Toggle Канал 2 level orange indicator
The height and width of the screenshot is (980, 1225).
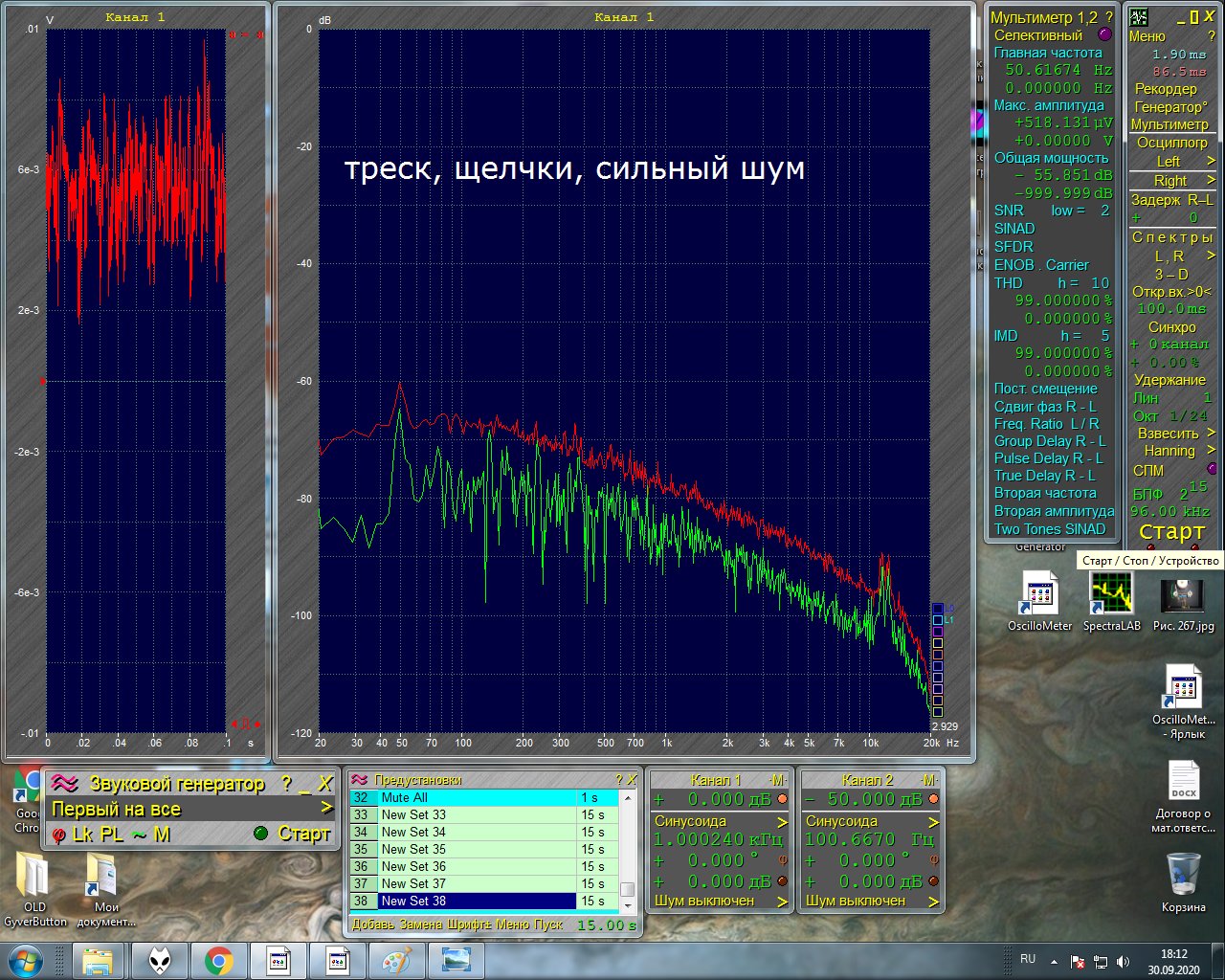[x=934, y=799]
